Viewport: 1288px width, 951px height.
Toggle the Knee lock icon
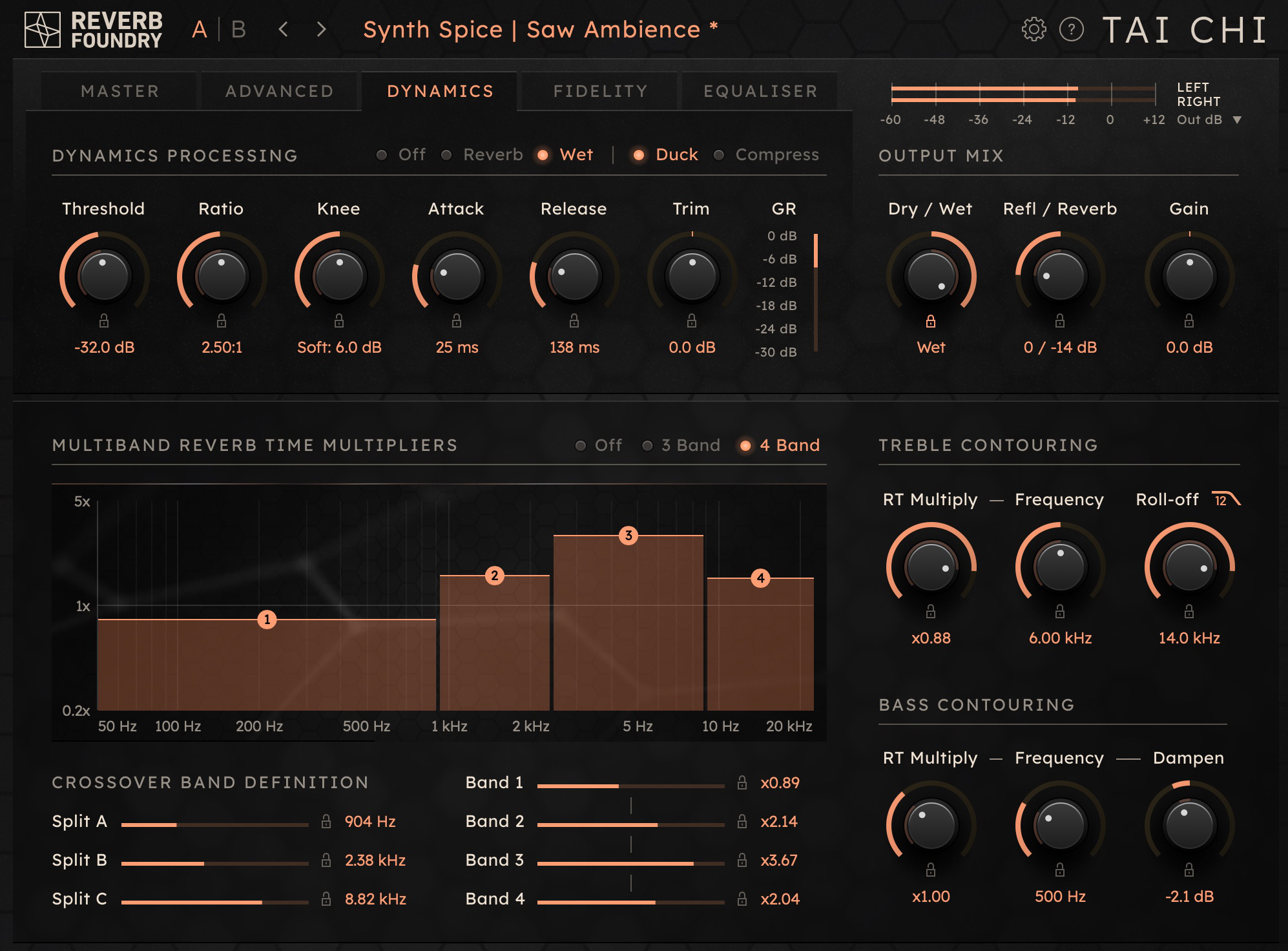click(x=339, y=320)
